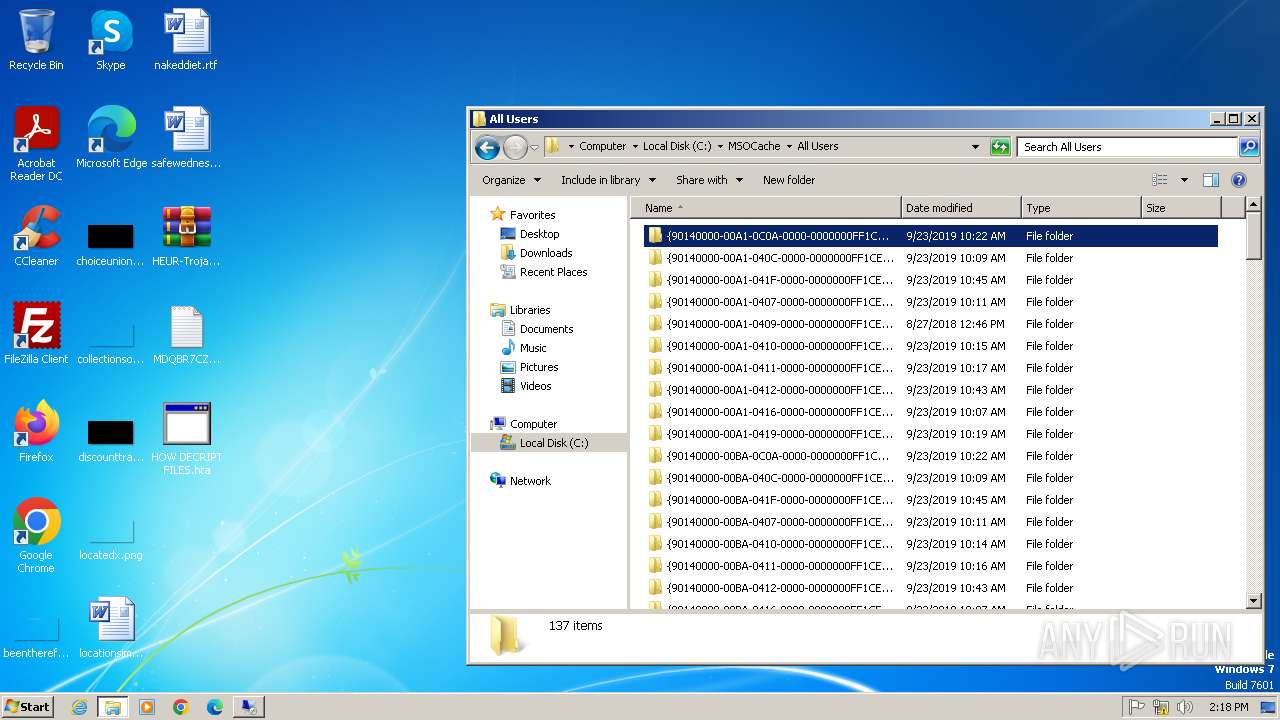Click Favorites heading in navigation pane
Screen dimensions: 1280x720
(x=532, y=215)
